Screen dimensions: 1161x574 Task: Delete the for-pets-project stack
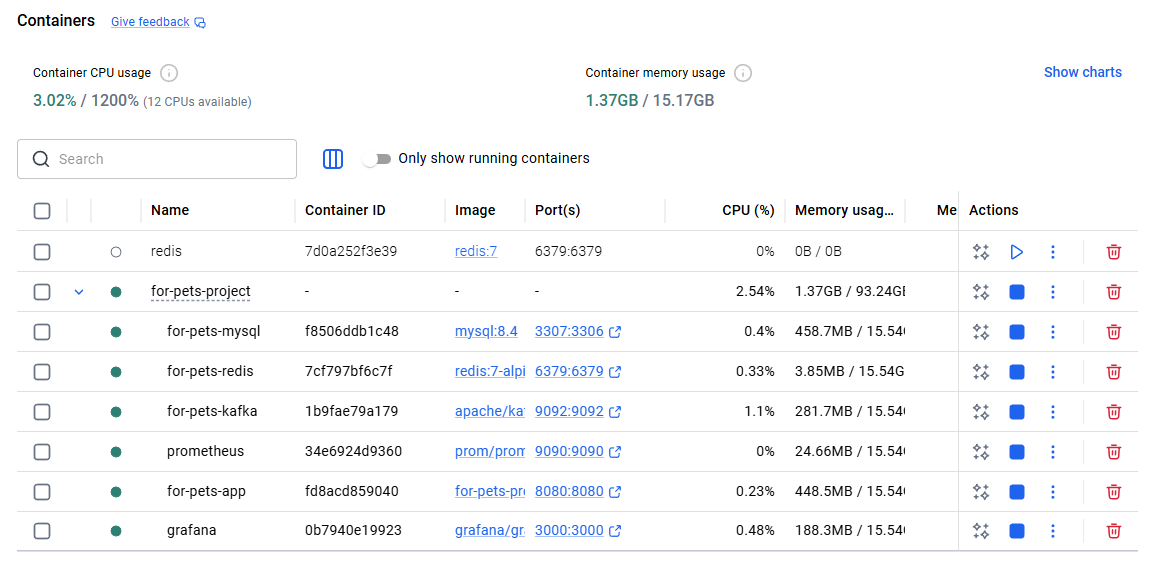[1113, 292]
